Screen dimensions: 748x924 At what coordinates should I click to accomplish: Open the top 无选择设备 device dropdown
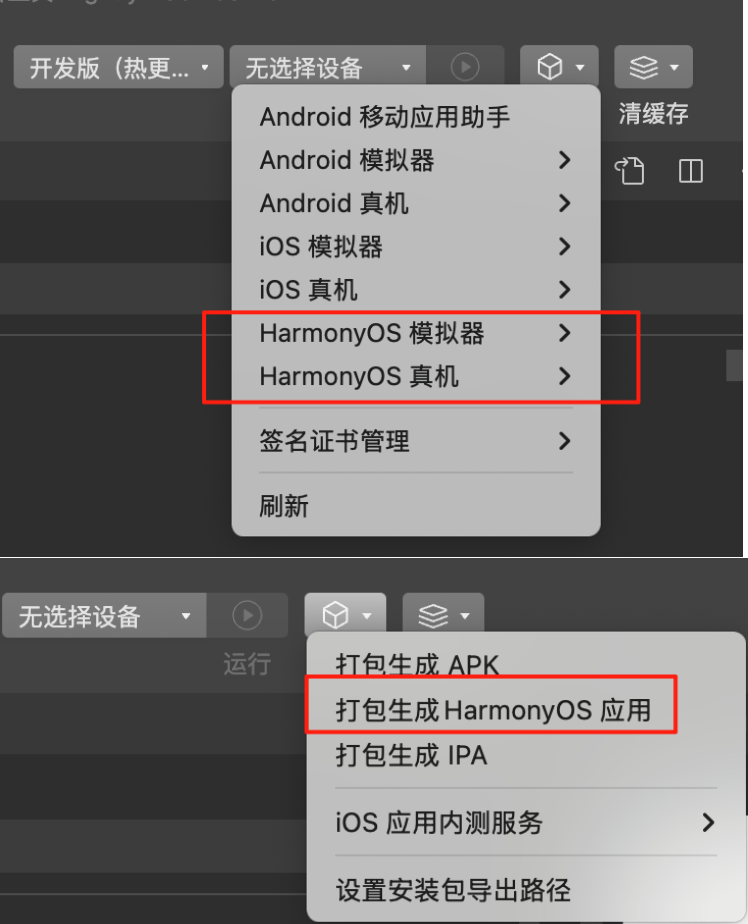328,67
